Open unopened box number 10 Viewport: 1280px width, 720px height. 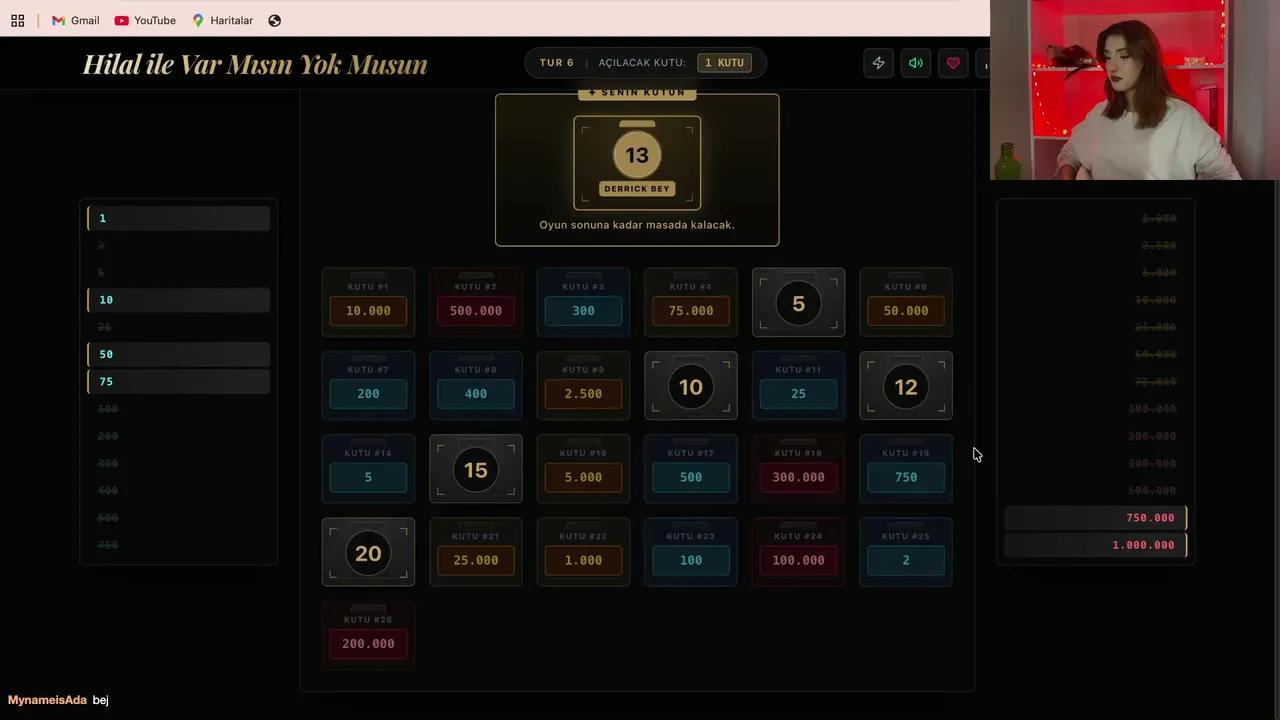(x=691, y=386)
